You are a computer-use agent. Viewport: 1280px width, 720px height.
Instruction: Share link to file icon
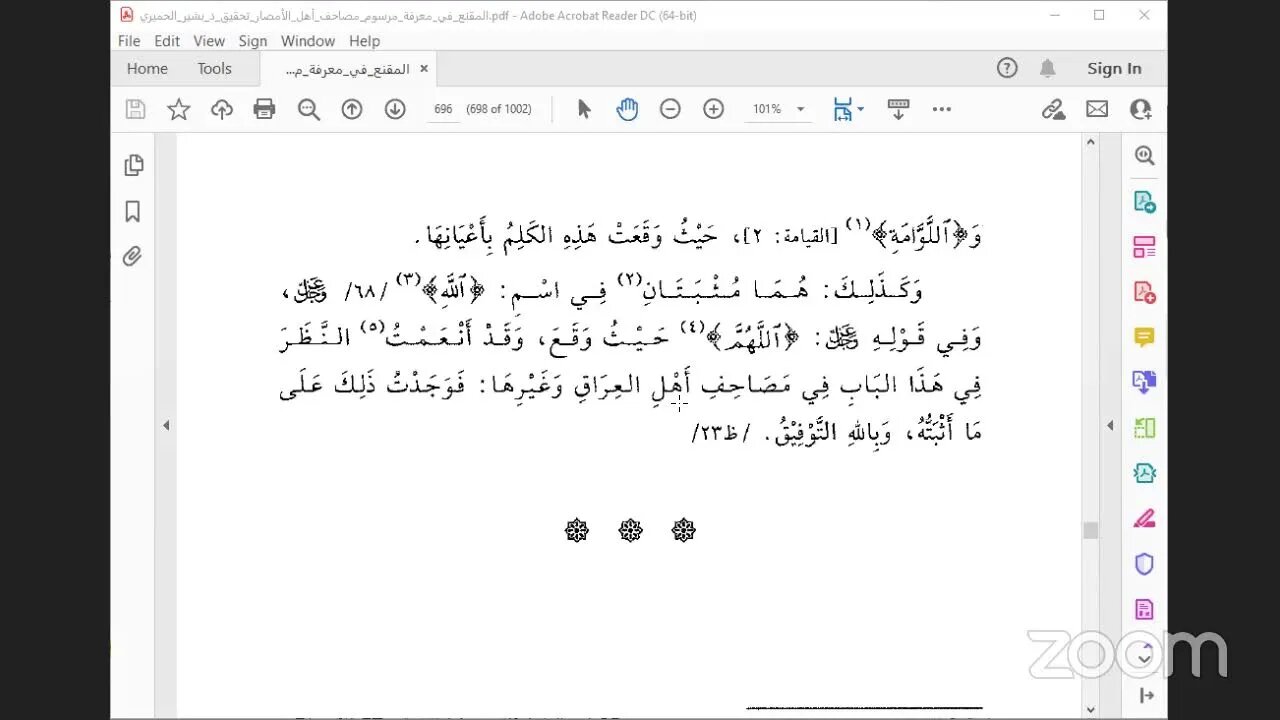pyautogui.click(x=1053, y=109)
